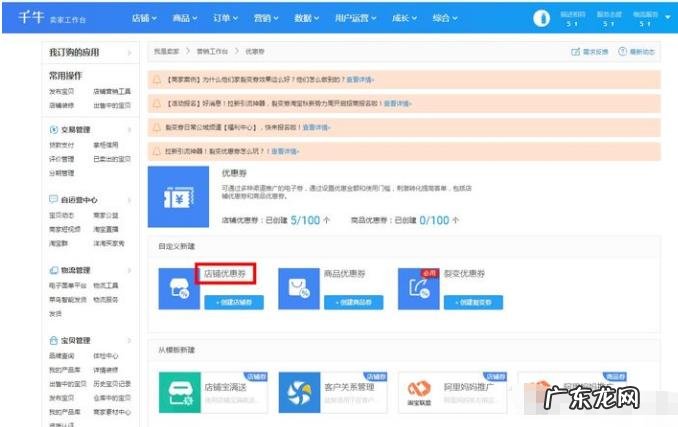678x427 pixels.
Task: Click the 创建店铺券 button
Action: [234, 302]
